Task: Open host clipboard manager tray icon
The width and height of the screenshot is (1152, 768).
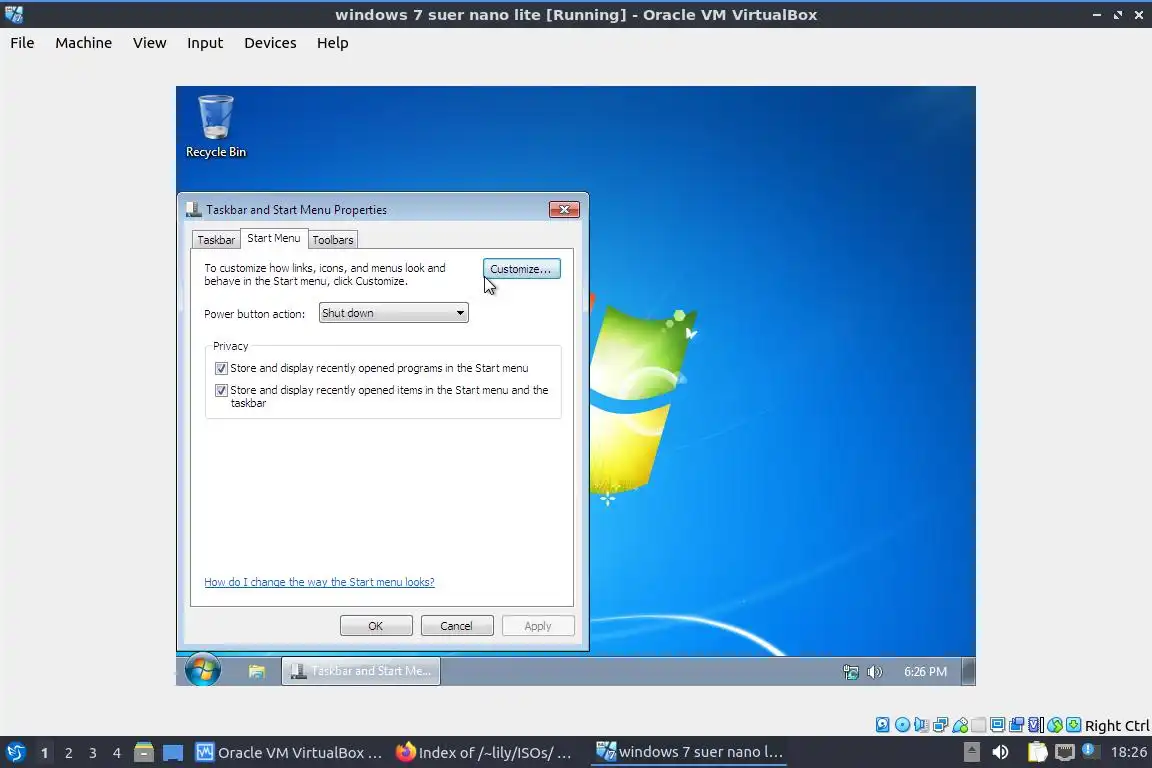Action: [x=1037, y=752]
